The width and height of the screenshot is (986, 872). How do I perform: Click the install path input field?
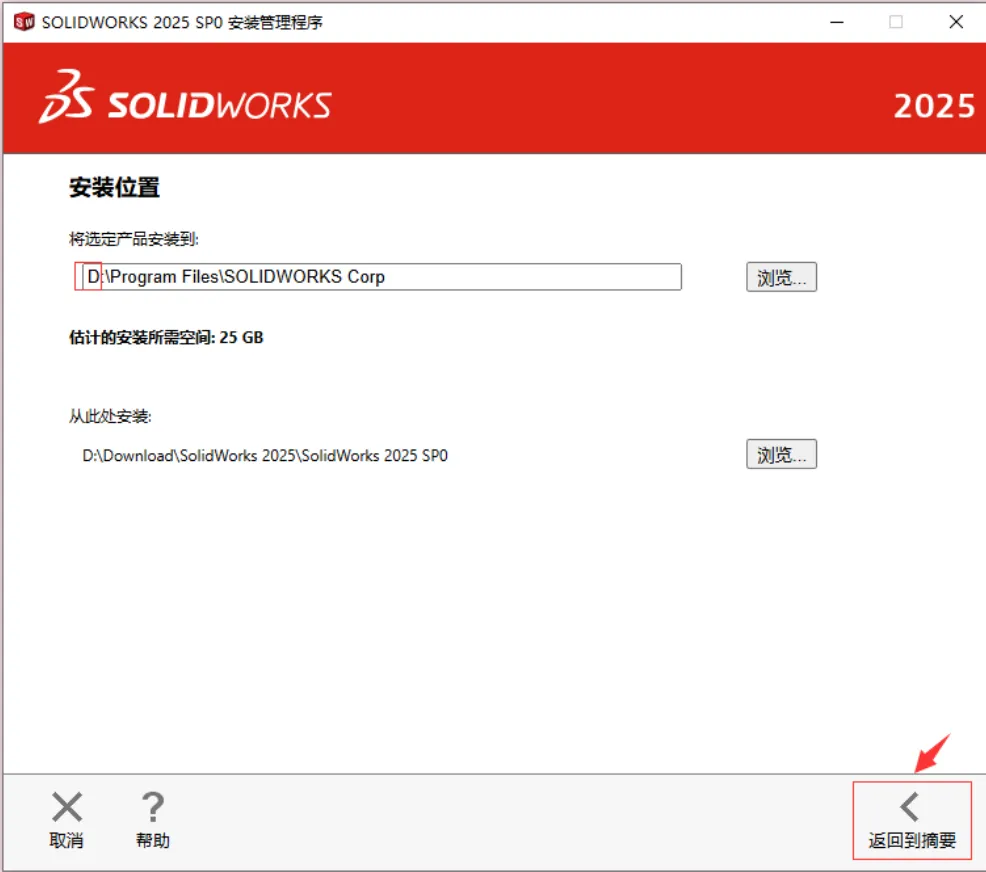381,277
